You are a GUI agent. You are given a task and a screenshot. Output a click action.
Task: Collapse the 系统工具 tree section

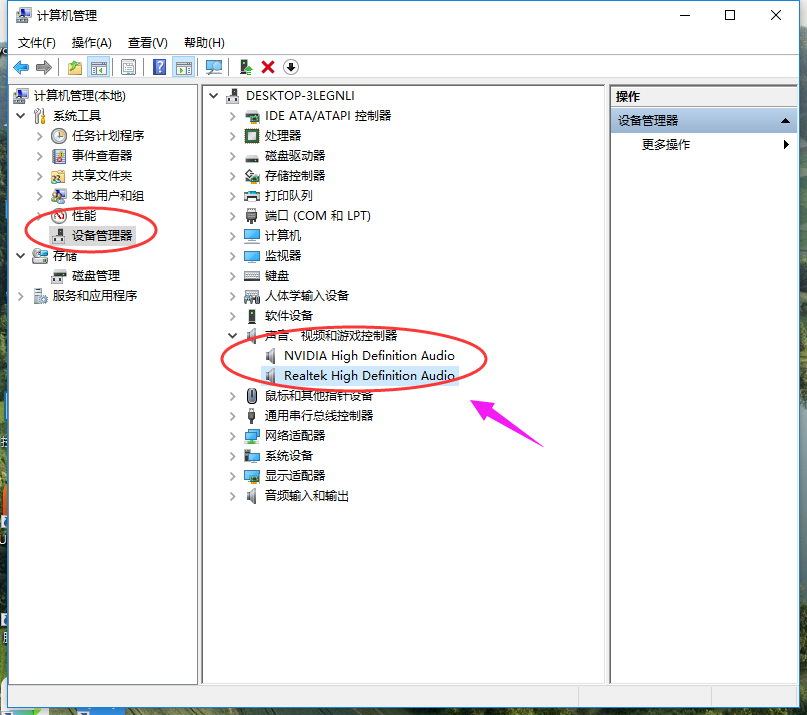pos(22,114)
